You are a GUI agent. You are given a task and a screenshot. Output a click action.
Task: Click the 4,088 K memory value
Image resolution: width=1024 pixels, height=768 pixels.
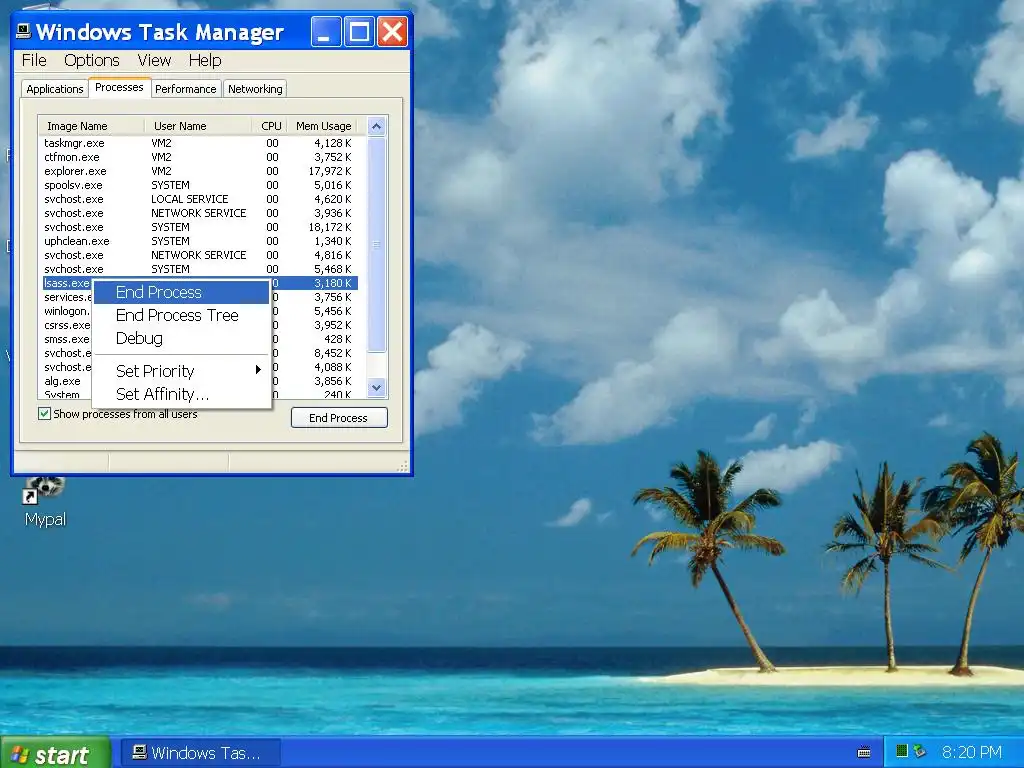click(332, 367)
